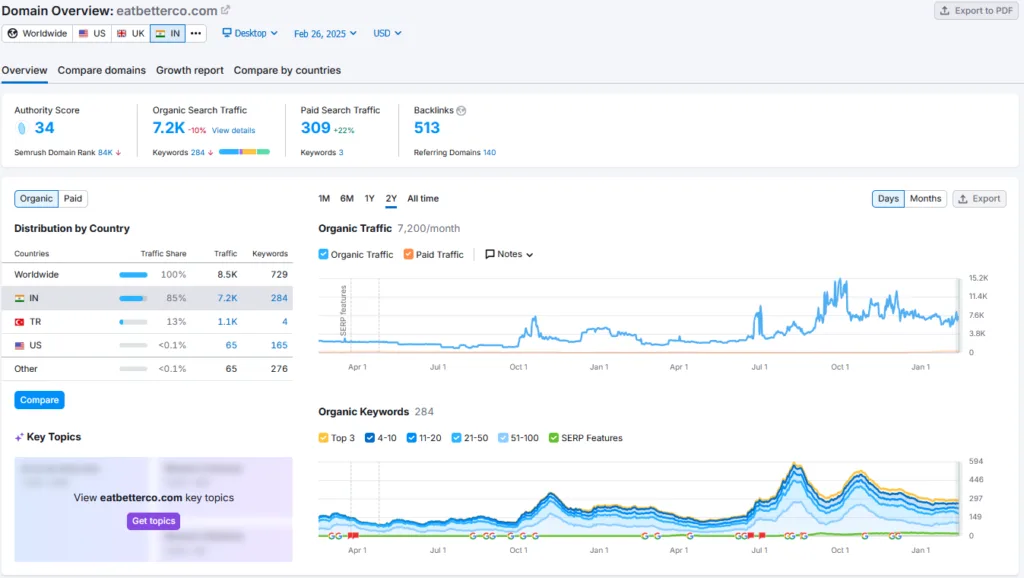Screen dimensions: 1024x578
Task: Toggle Top 3 keywords checkbox
Action: point(323,438)
